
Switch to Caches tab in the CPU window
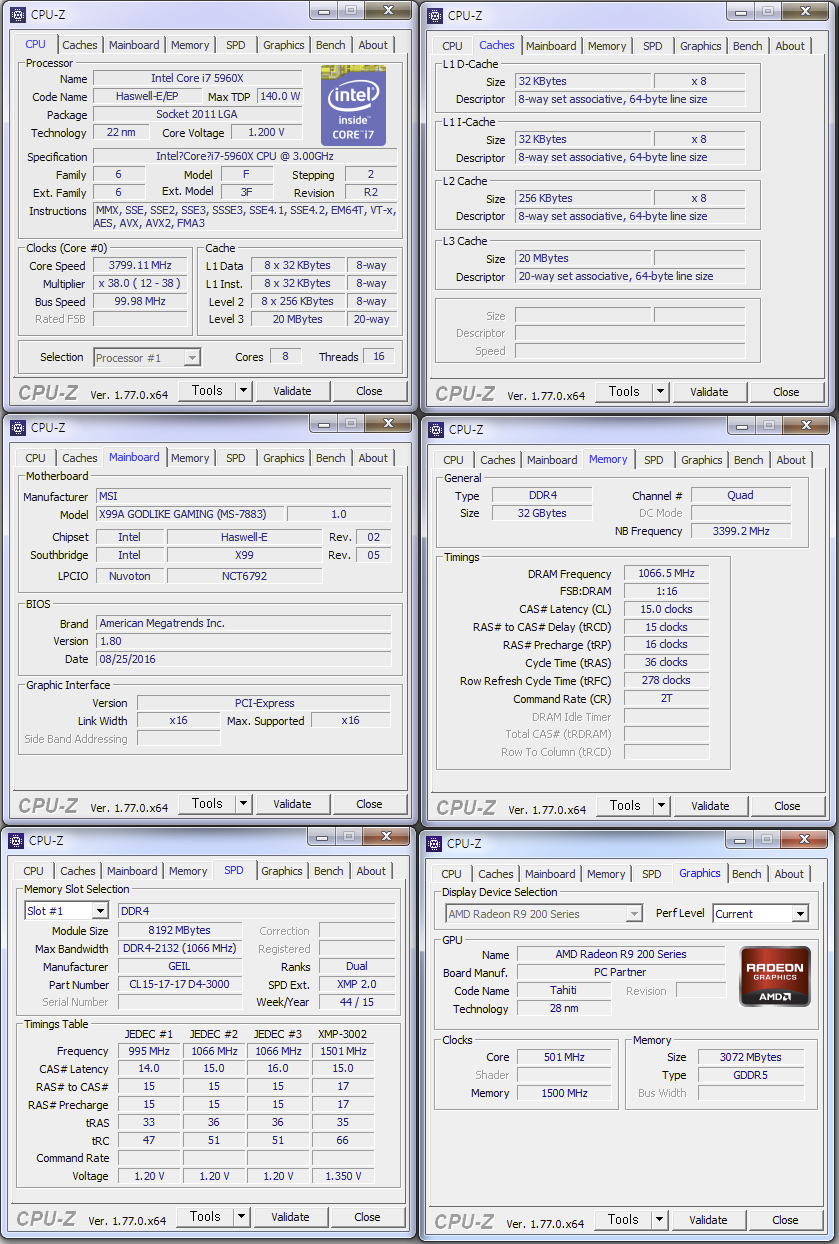coord(80,45)
